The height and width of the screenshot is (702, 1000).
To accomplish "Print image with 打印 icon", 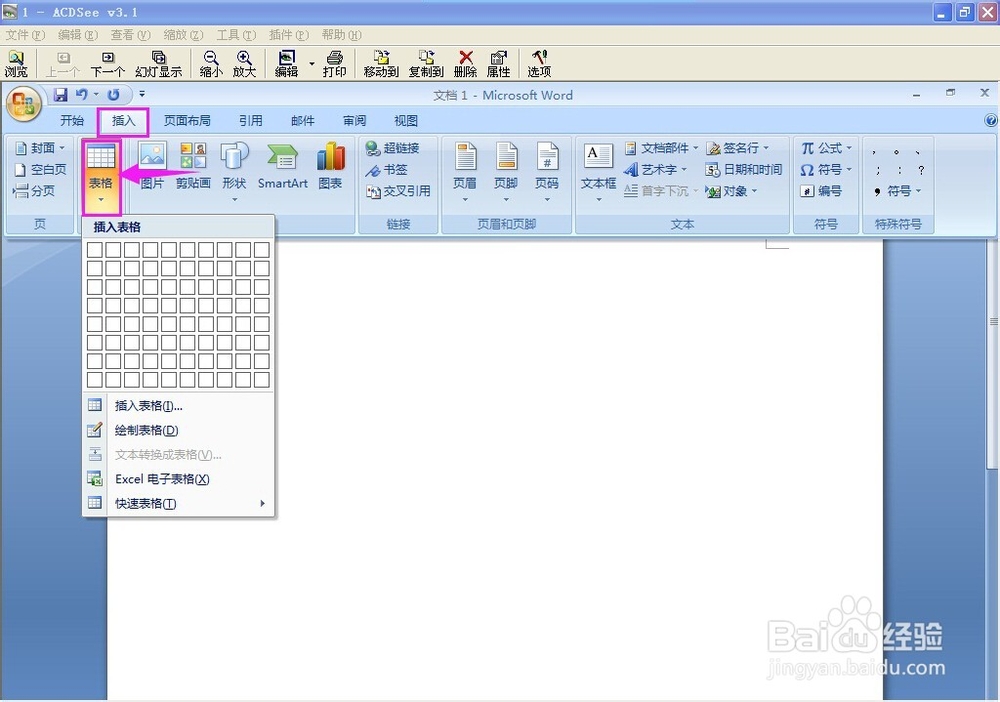I will point(334,64).
